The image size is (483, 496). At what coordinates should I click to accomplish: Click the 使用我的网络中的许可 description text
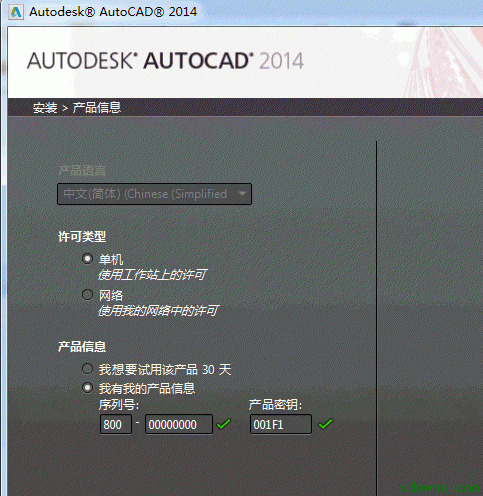[x=158, y=311]
